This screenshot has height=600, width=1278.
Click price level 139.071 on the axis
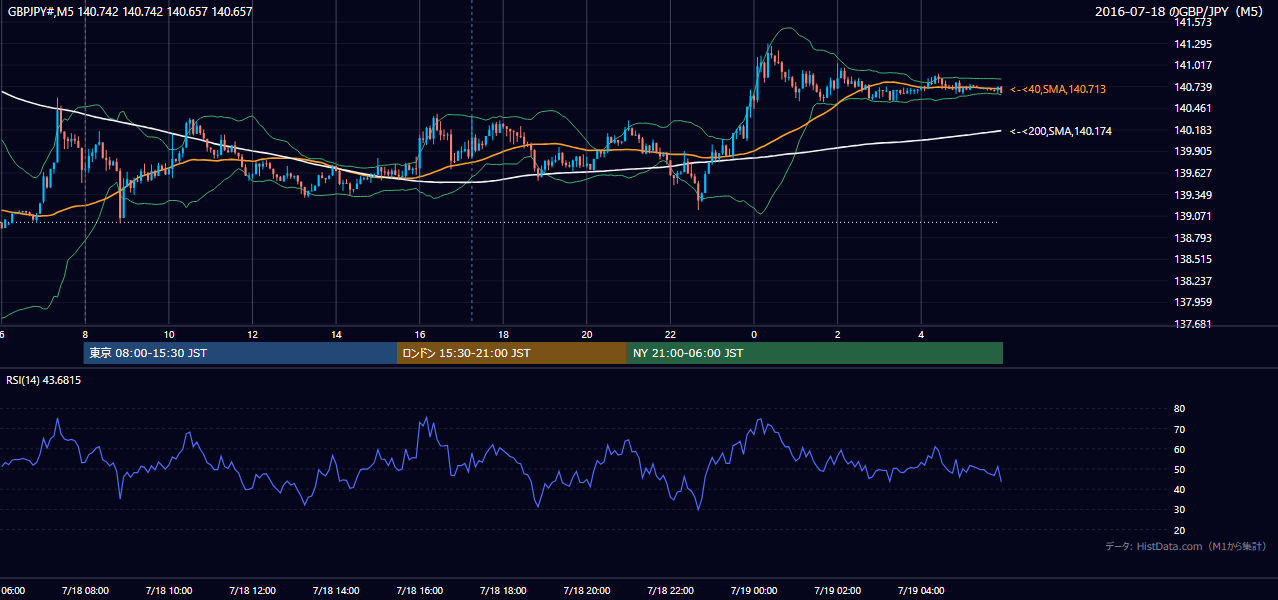point(1193,216)
